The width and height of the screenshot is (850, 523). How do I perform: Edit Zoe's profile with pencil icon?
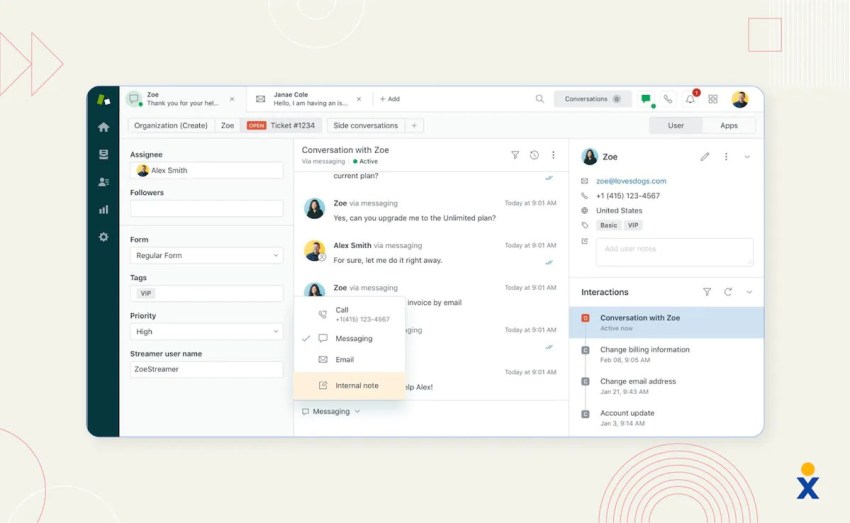point(705,157)
